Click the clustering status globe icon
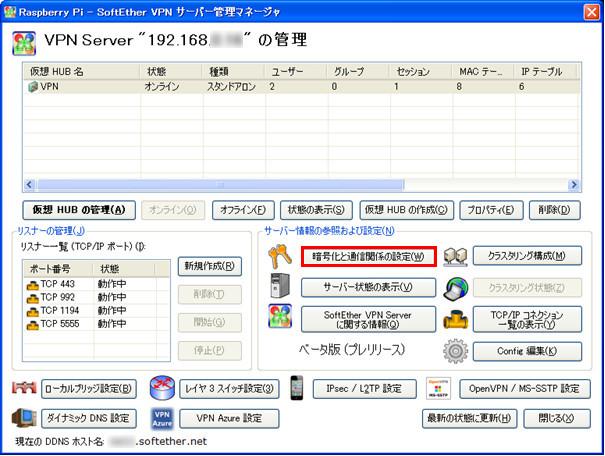Image resolution: width=605 pixels, height=456 pixels. click(x=456, y=288)
